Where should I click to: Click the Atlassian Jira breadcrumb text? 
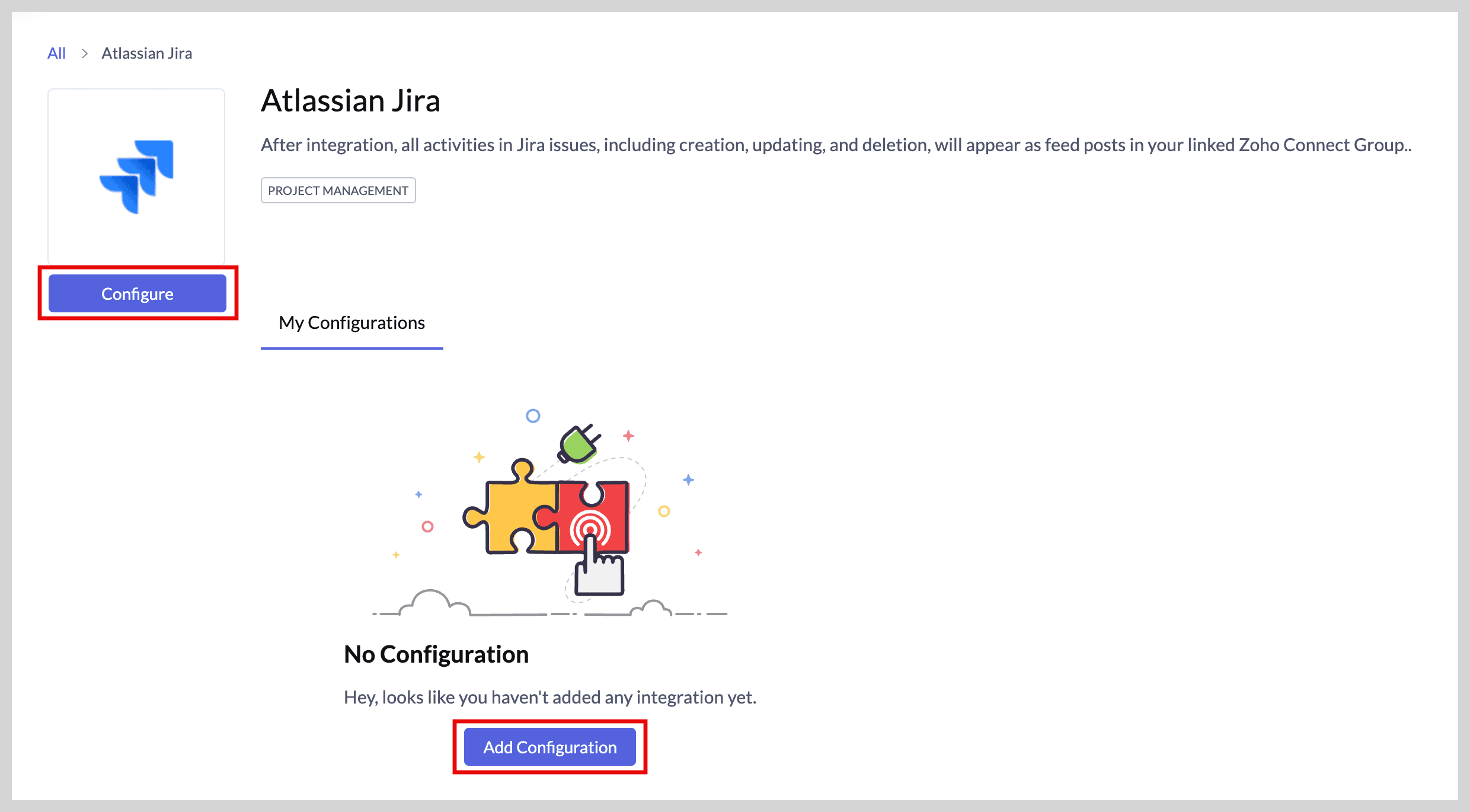click(x=146, y=53)
